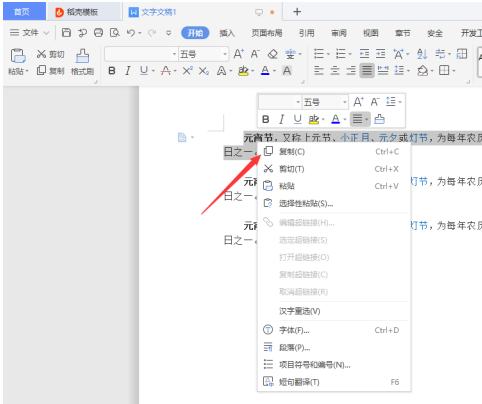
Task: Activate the Format Painter (格式刷) tool
Action: 82,62
